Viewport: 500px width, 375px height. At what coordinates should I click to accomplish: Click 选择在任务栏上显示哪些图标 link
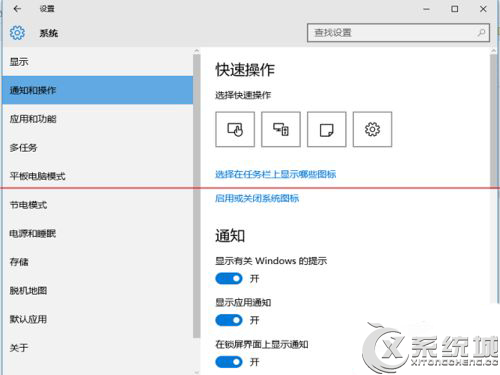pyautogui.click(x=275, y=174)
